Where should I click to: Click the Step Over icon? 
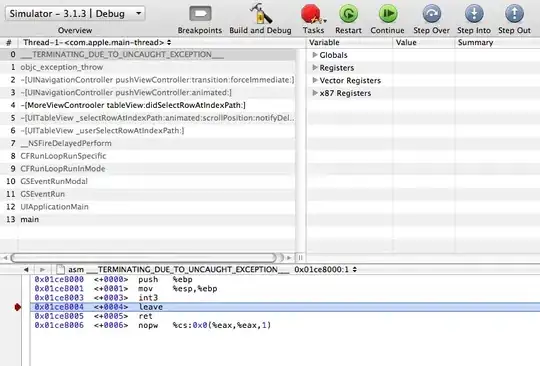[432, 14]
